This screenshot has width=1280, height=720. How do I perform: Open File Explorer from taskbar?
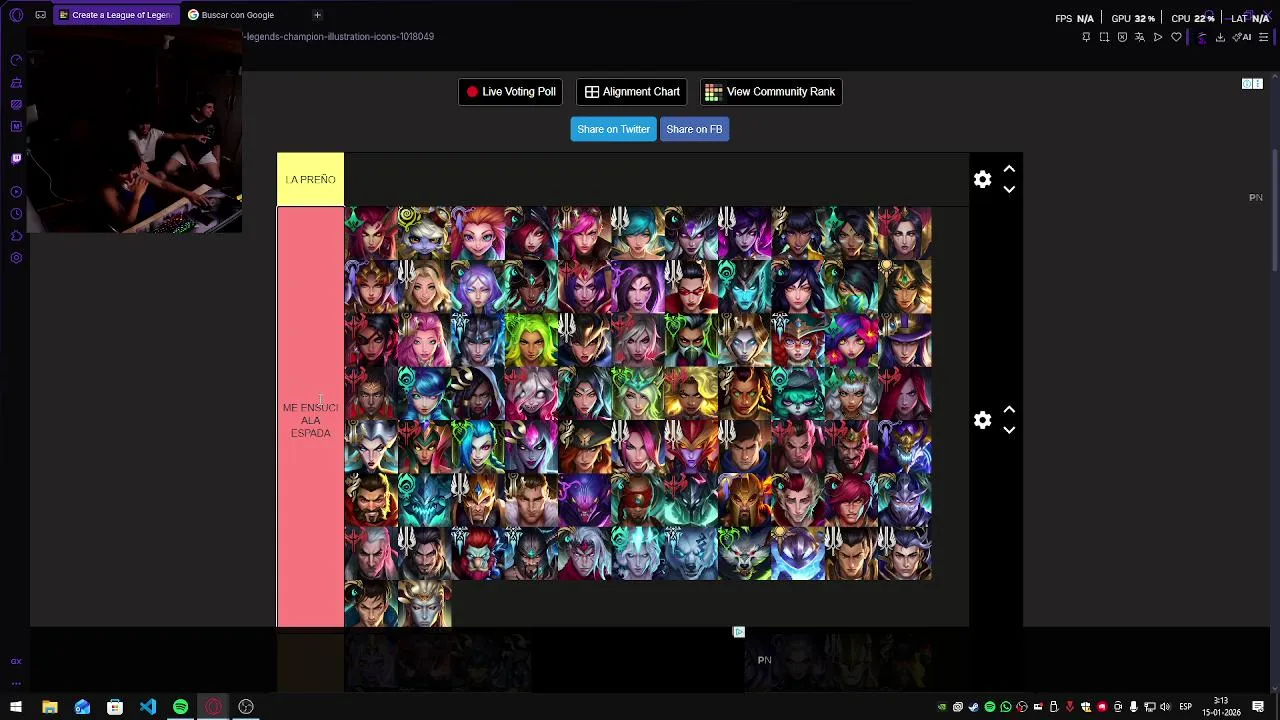49,707
